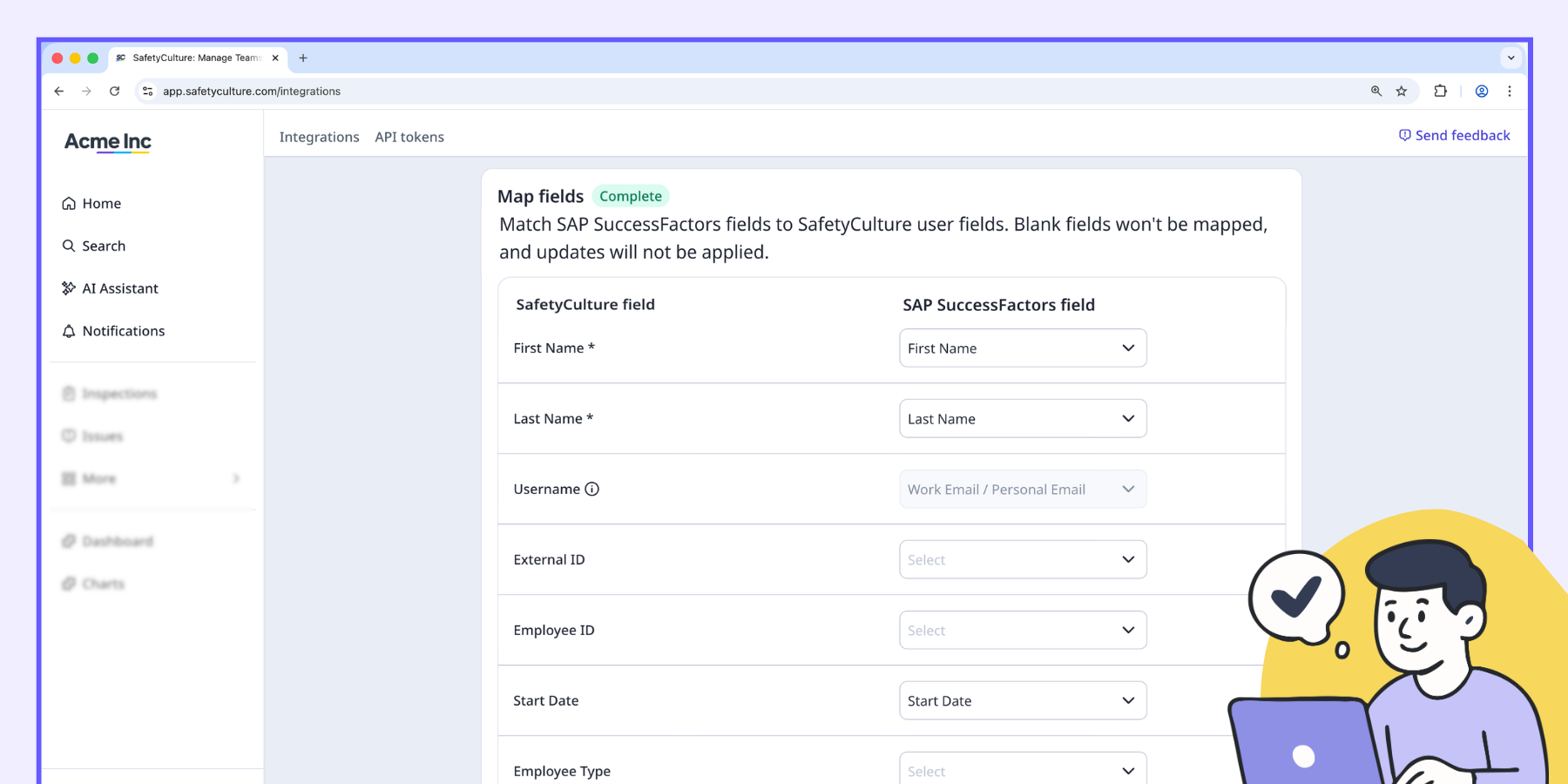The height and width of the screenshot is (784, 1568).
Task: Expand the Employee ID Select dropdown
Action: [x=1023, y=631]
